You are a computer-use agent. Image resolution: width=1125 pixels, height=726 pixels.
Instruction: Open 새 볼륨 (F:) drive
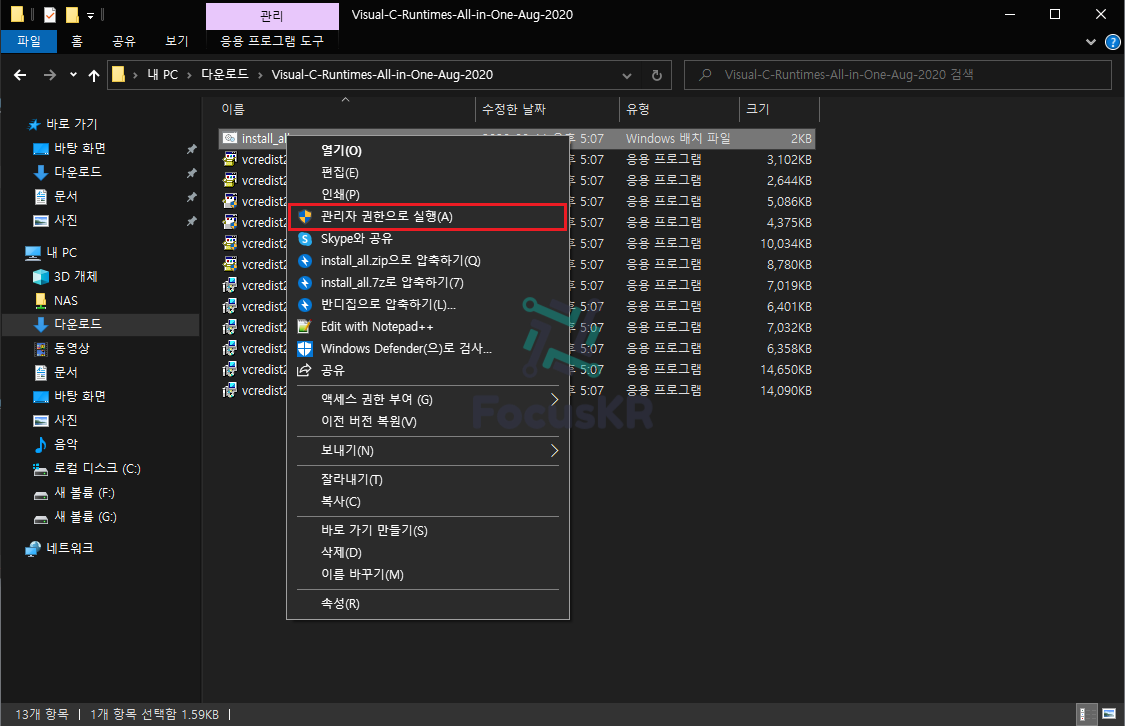point(84,493)
